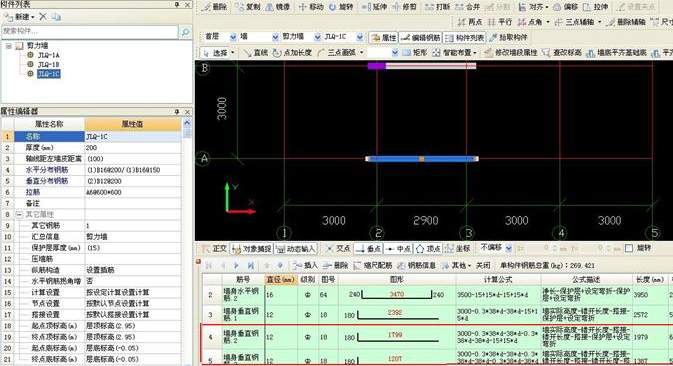Open the 剪力墙 subtype dropdown

(317, 37)
